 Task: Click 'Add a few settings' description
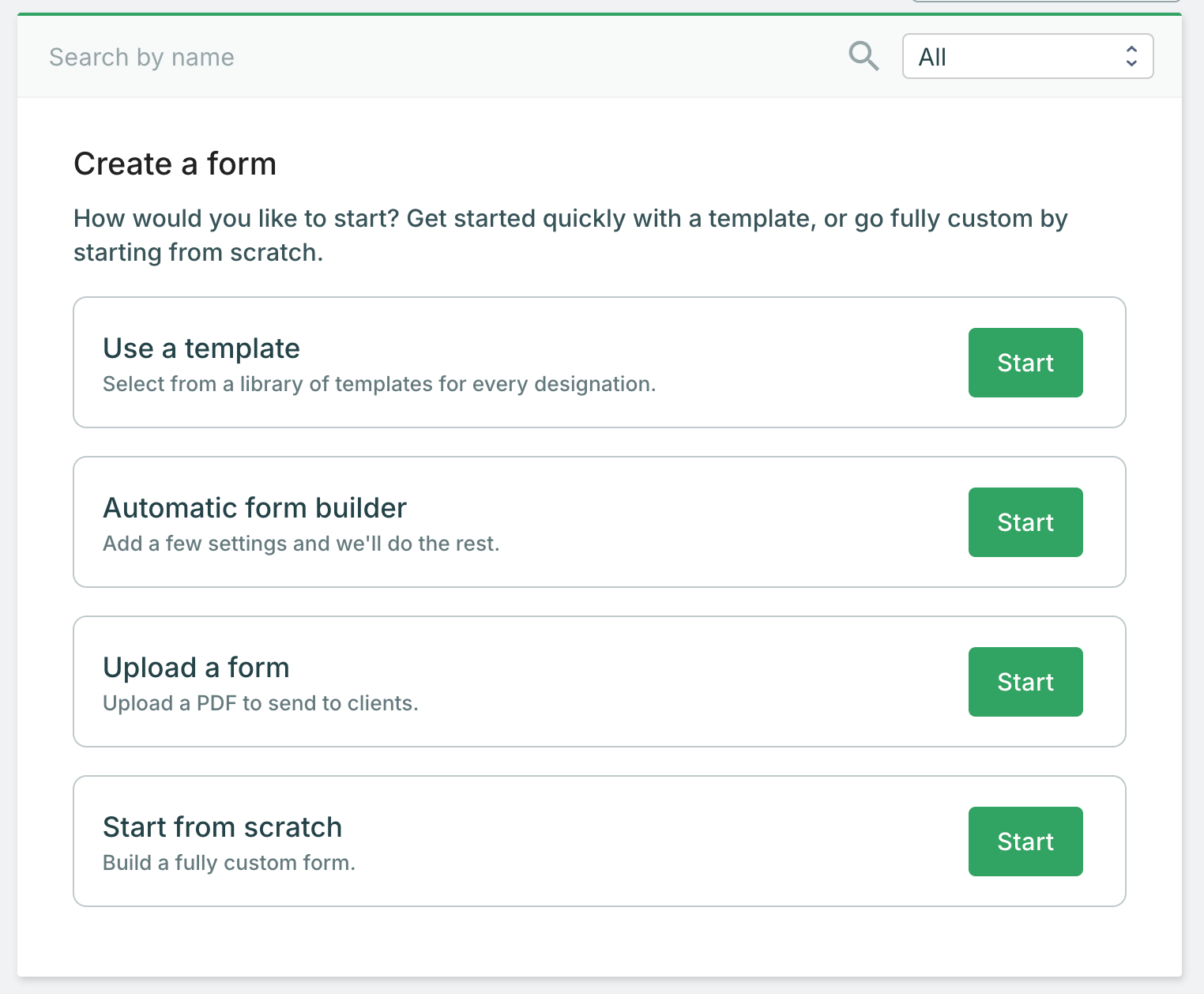click(x=301, y=544)
